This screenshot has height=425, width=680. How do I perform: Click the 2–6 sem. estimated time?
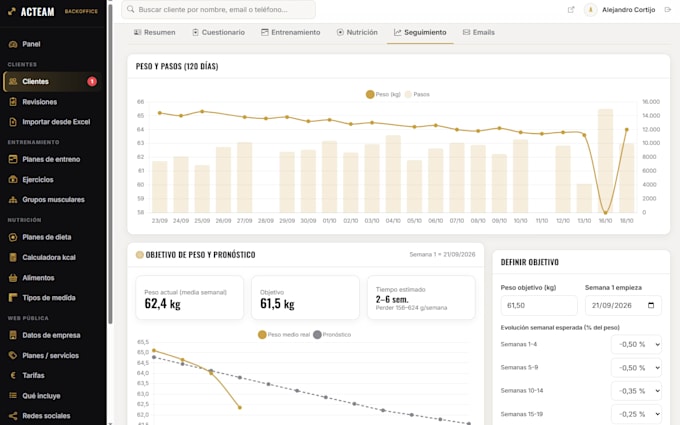click(x=392, y=299)
